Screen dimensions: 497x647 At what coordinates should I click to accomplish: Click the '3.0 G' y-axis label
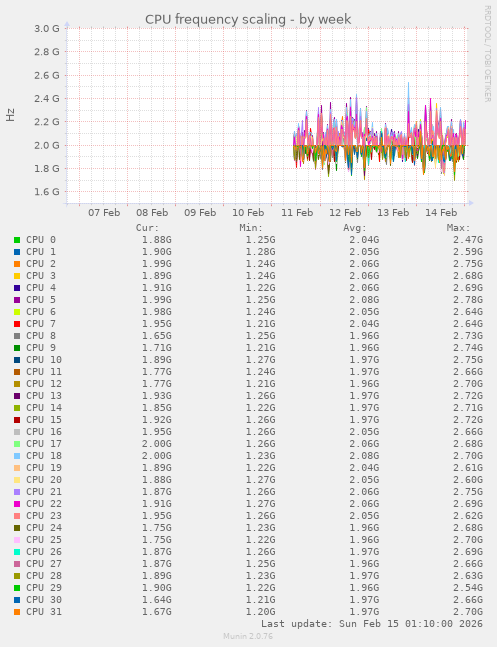[47, 28]
